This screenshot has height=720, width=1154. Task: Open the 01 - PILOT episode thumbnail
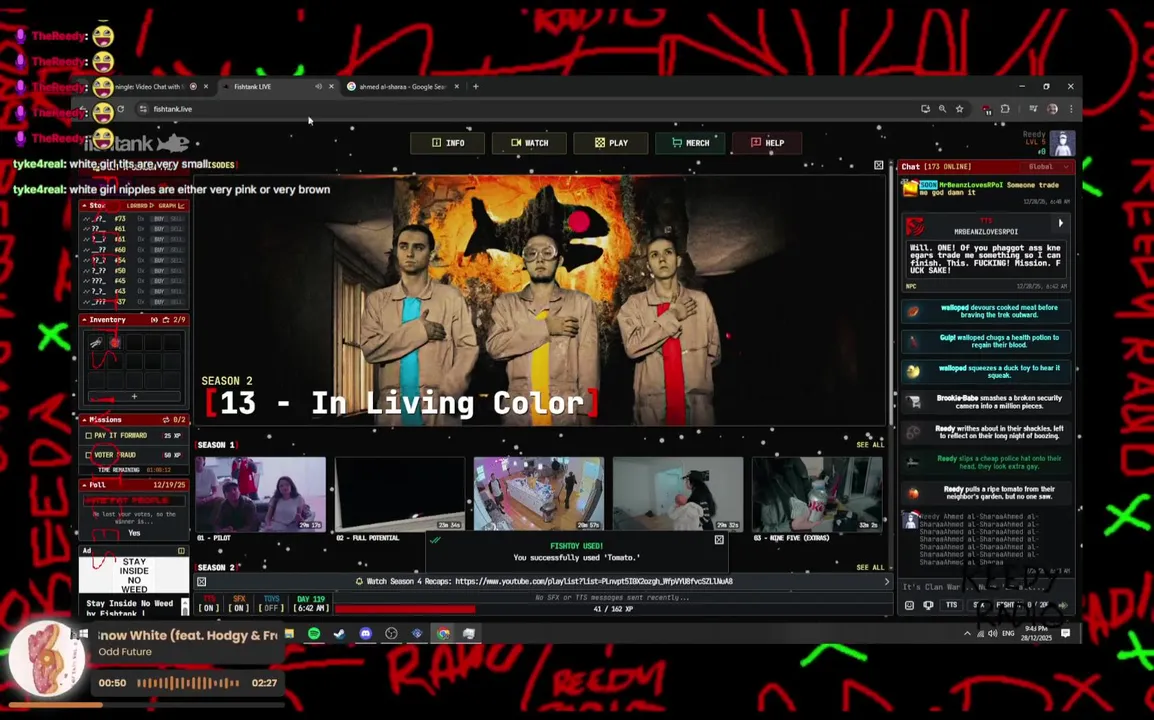coord(261,493)
